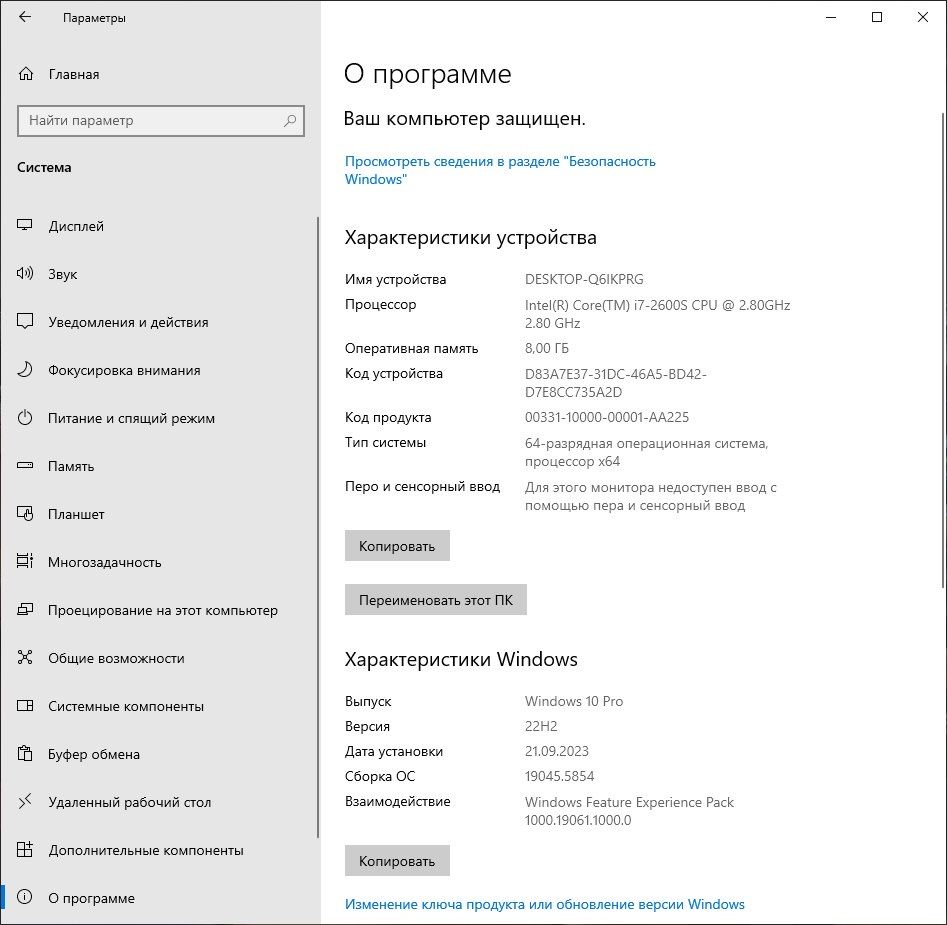The height and width of the screenshot is (925, 947).
Task: Click the sidebar scrollbar
Action: 318,527
